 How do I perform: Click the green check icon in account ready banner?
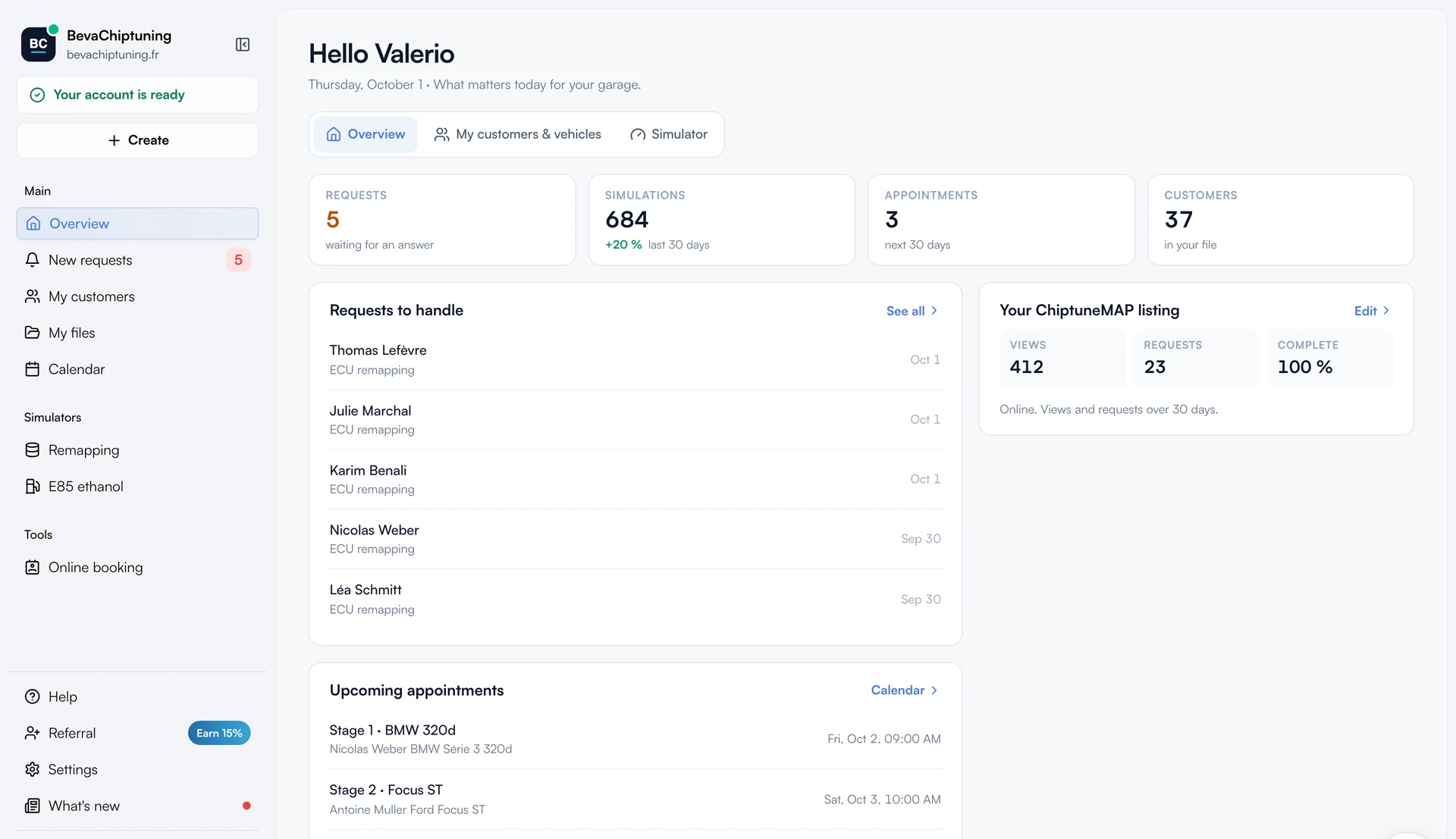click(x=37, y=95)
